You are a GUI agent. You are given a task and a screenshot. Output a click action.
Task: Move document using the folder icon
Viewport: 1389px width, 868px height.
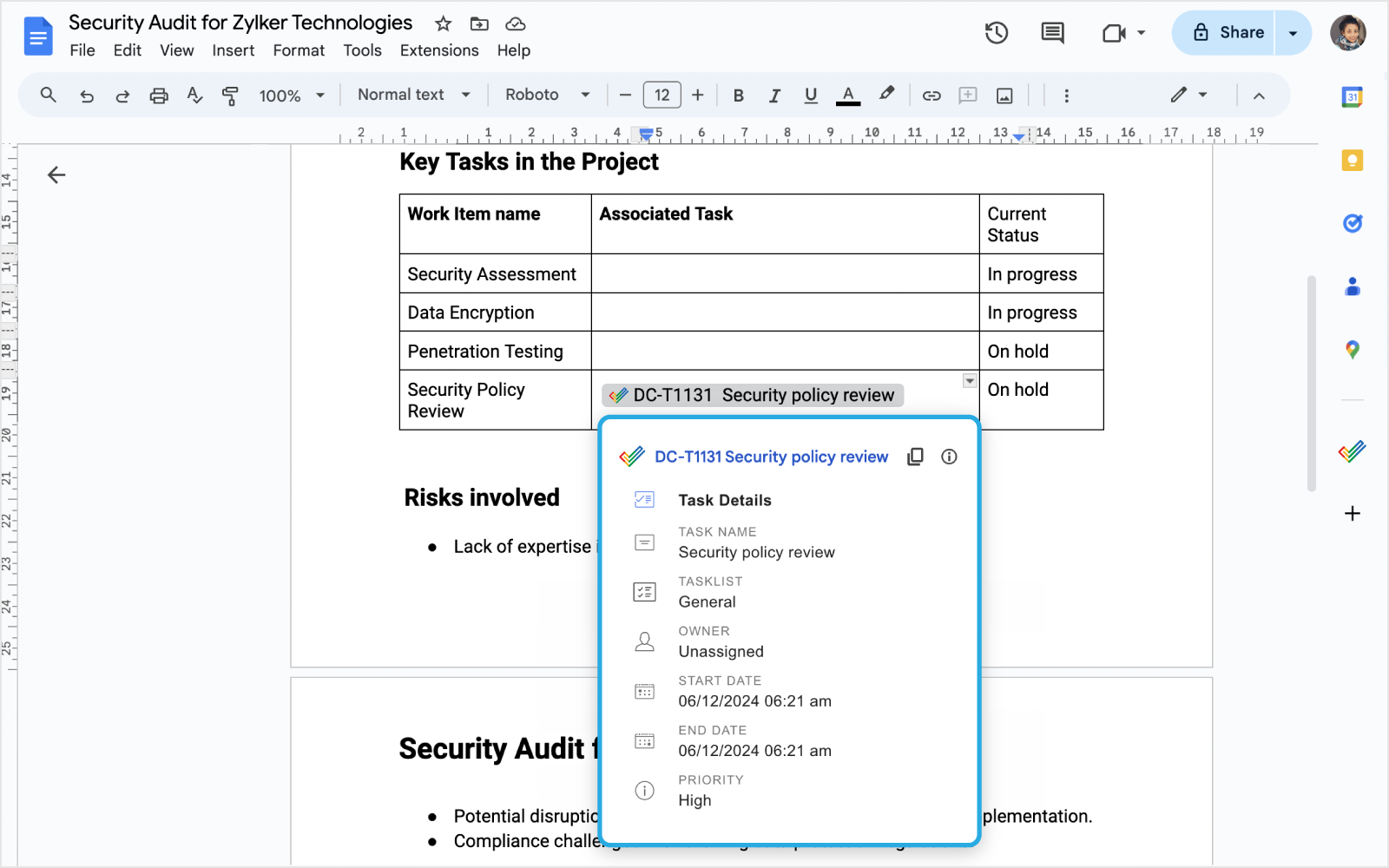pos(479,23)
